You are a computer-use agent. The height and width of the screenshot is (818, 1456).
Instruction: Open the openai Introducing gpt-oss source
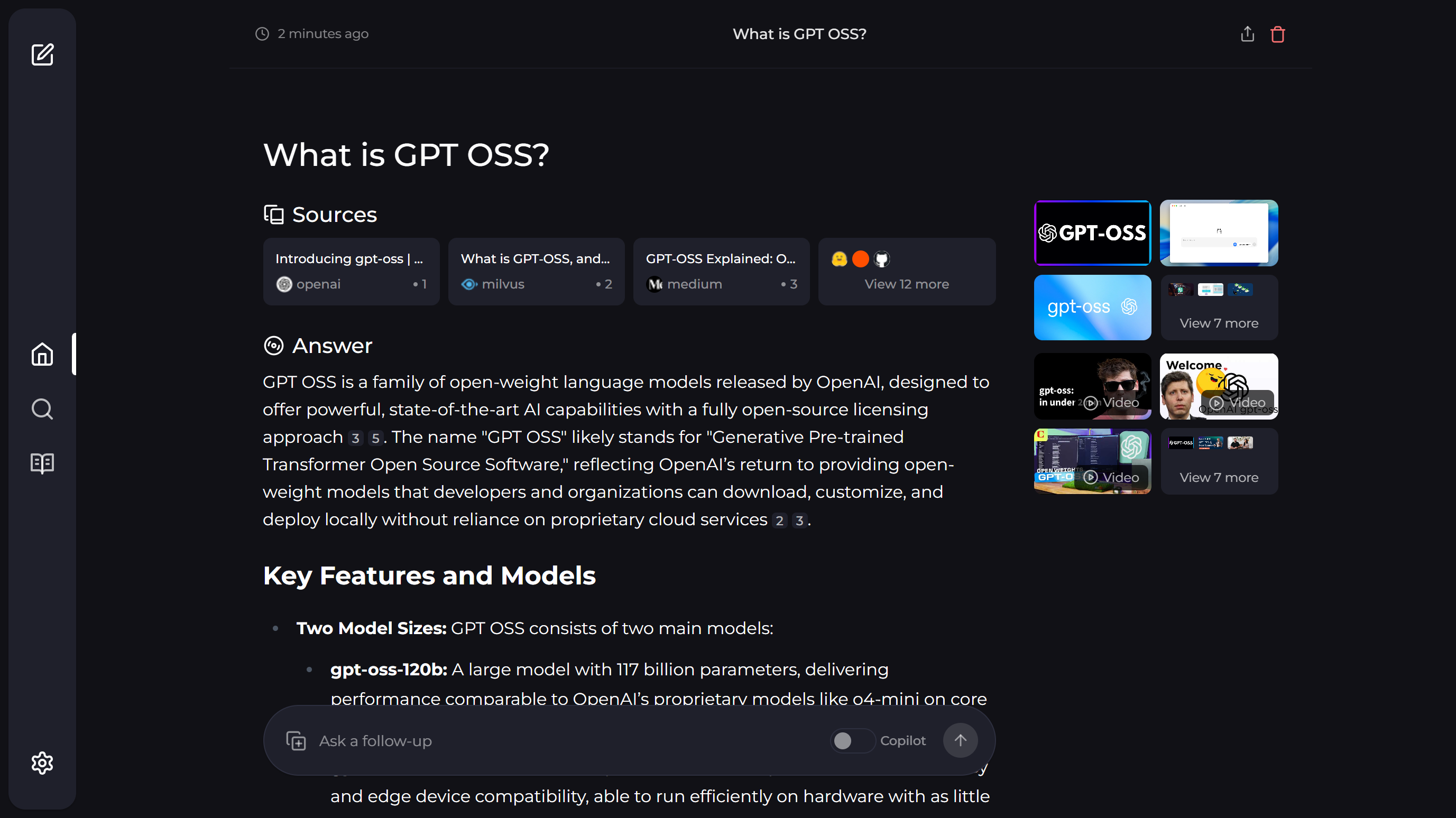pyautogui.click(x=351, y=272)
